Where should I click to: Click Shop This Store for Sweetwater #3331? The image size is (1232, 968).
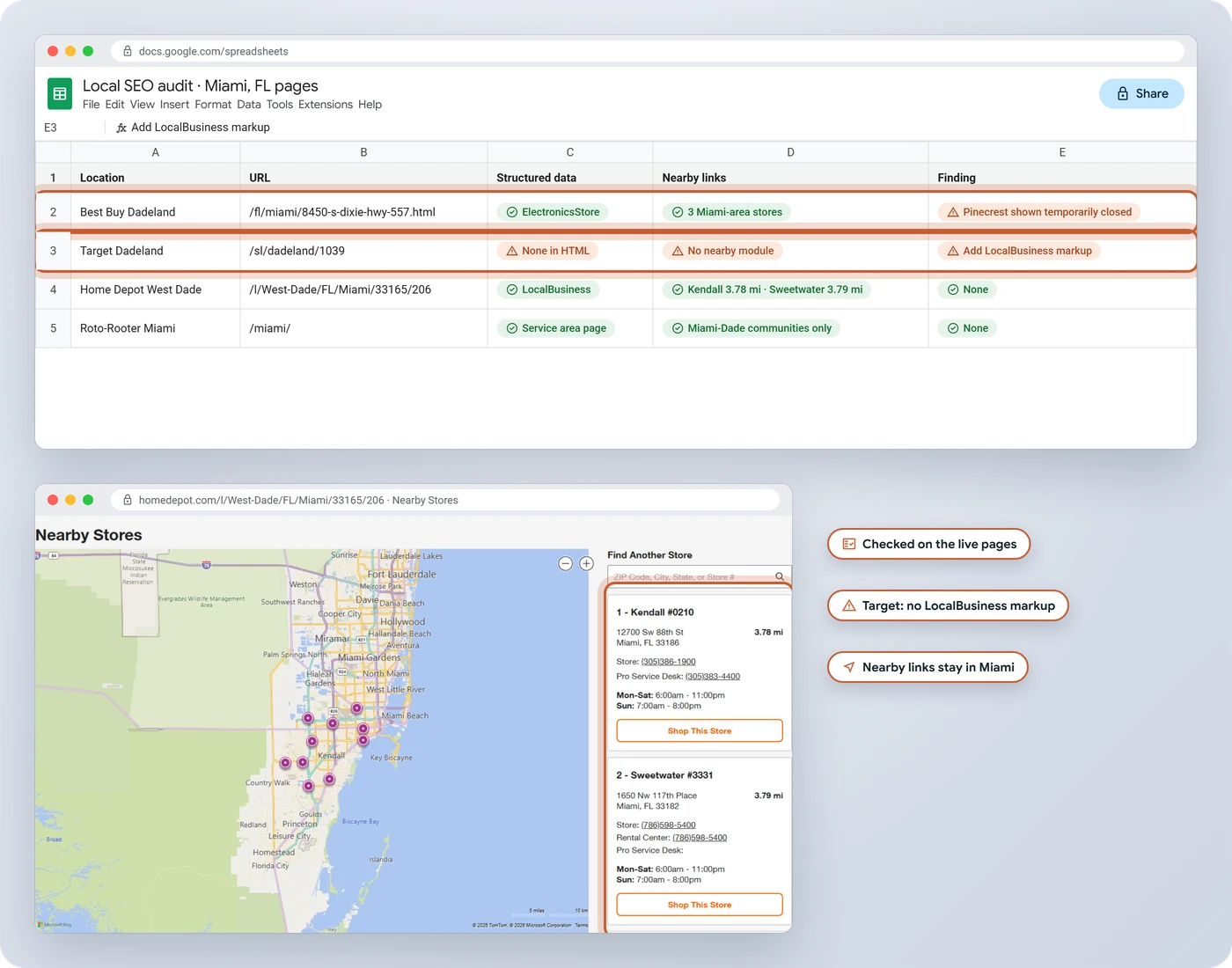700,905
